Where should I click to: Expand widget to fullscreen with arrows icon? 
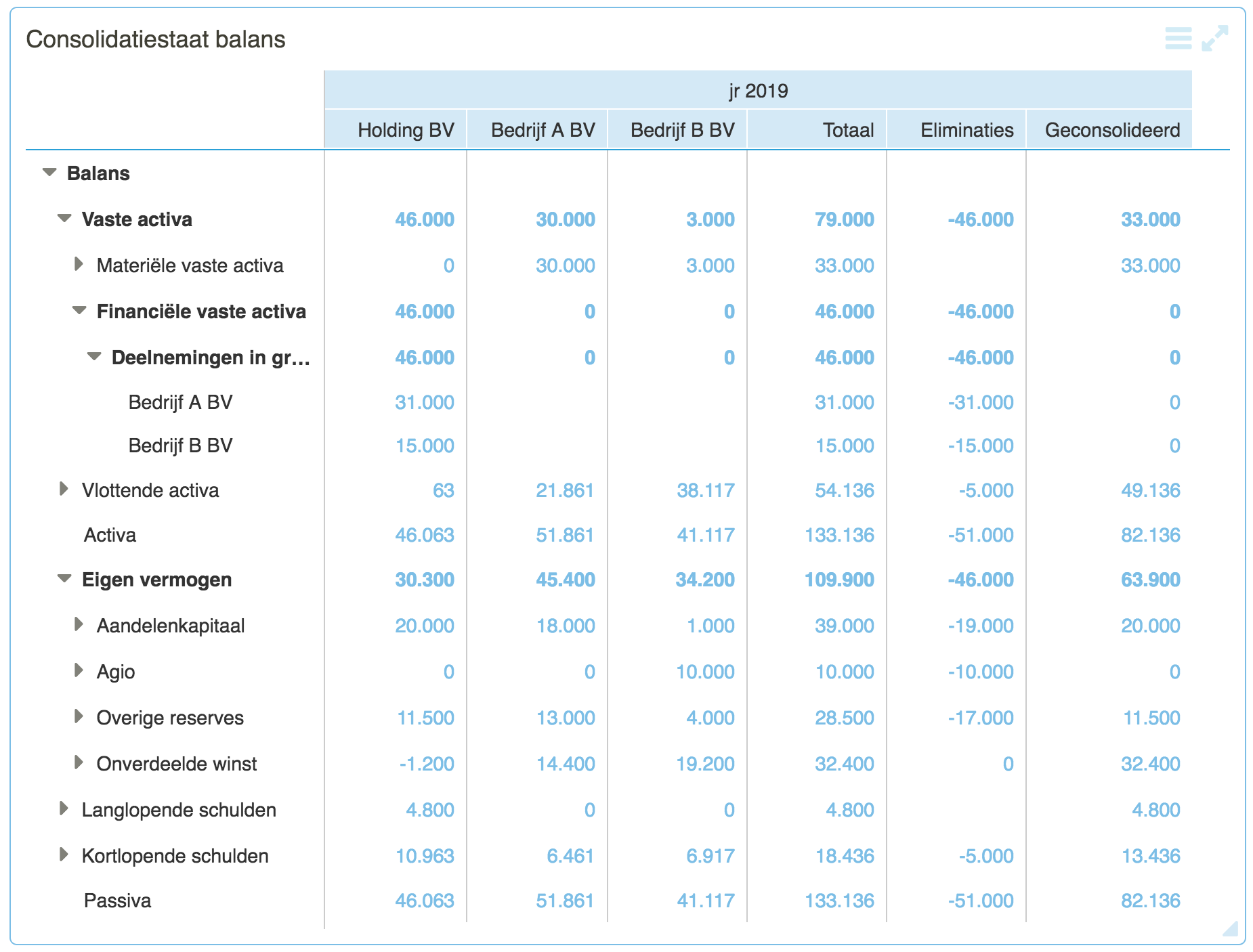pos(1215,38)
